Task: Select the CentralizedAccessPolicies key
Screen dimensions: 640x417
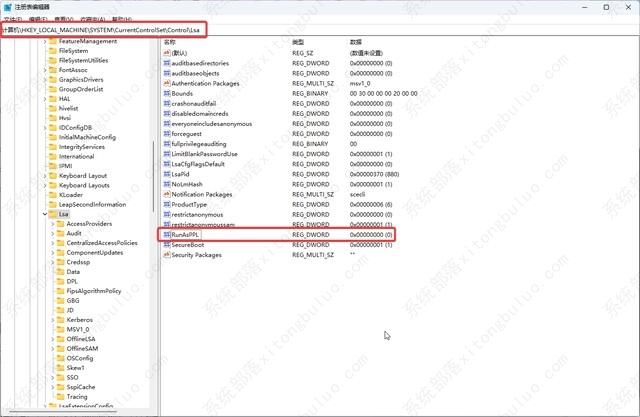Action: click(102, 243)
